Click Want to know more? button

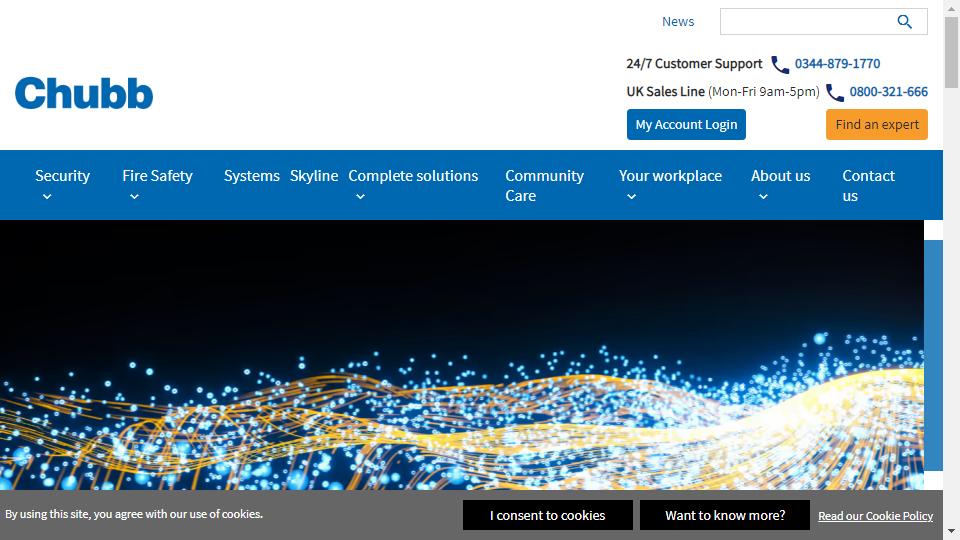pyautogui.click(x=725, y=516)
